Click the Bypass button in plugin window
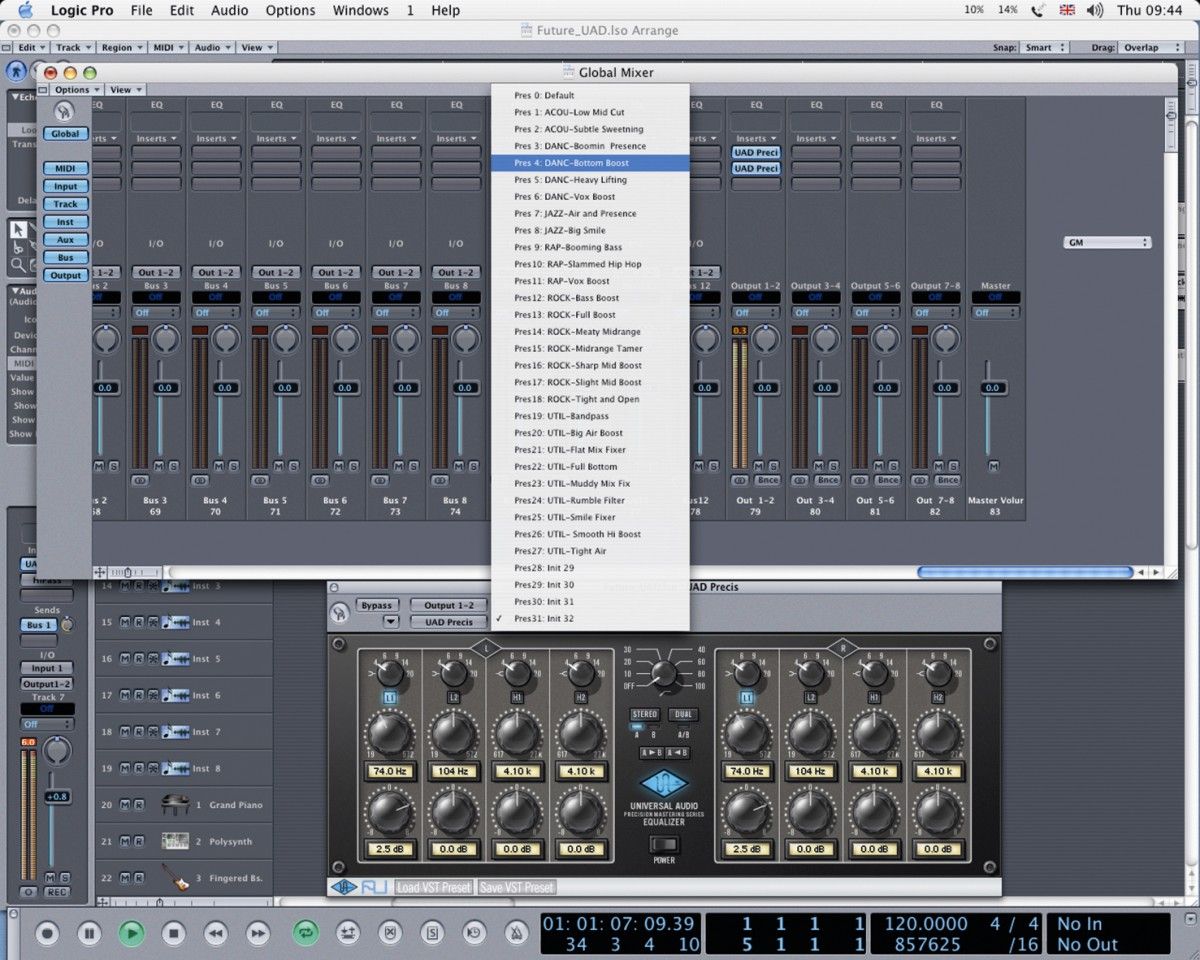Image resolution: width=1200 pixels, height=960 pixels. pyautogui.click(x=377, y=605)
